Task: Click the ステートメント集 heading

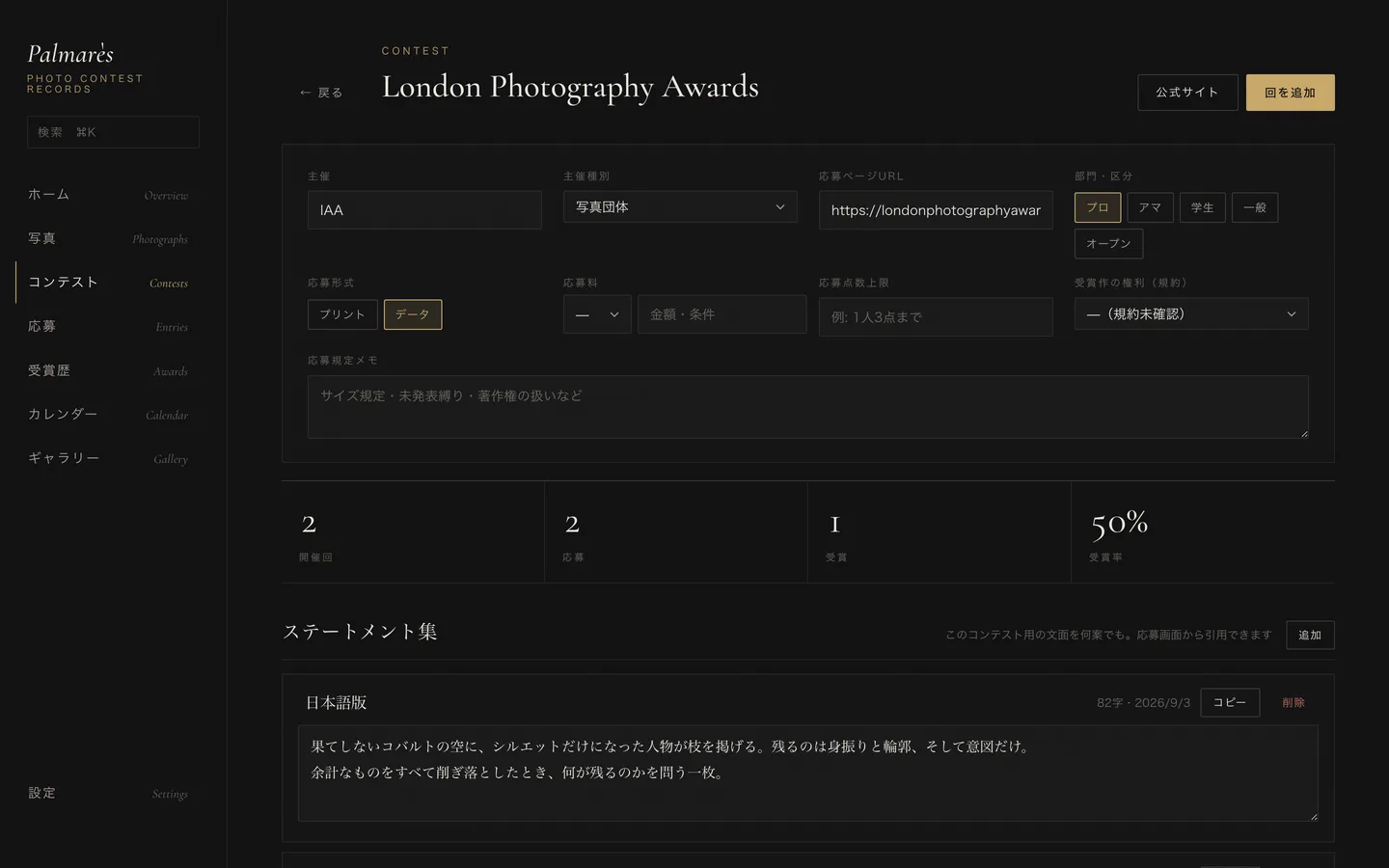Action: (360, 632)
